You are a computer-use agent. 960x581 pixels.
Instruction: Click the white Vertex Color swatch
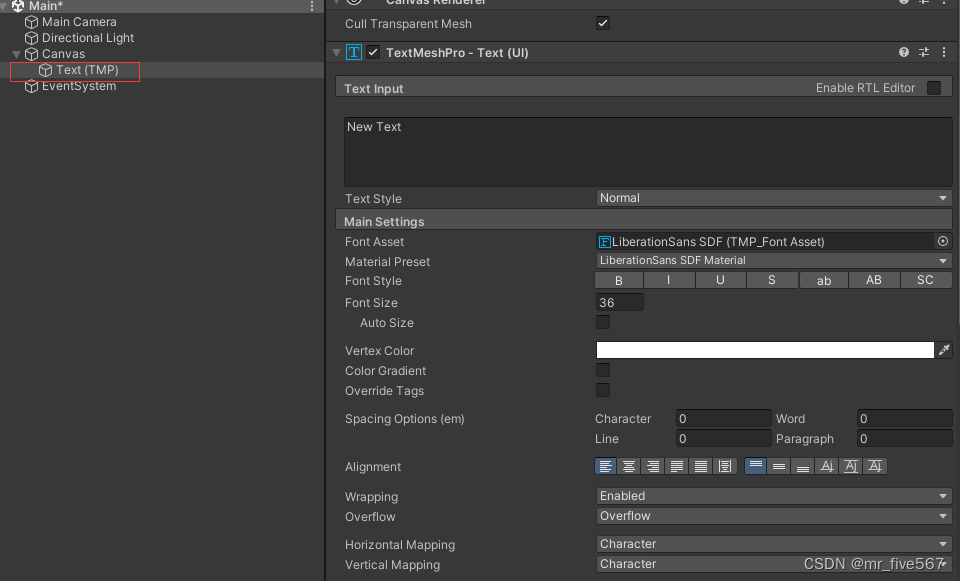point(765,349)
